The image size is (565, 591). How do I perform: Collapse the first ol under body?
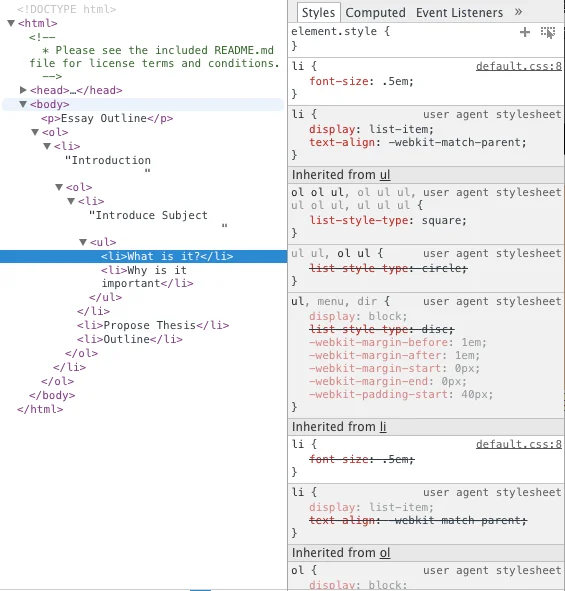(35, 132)
